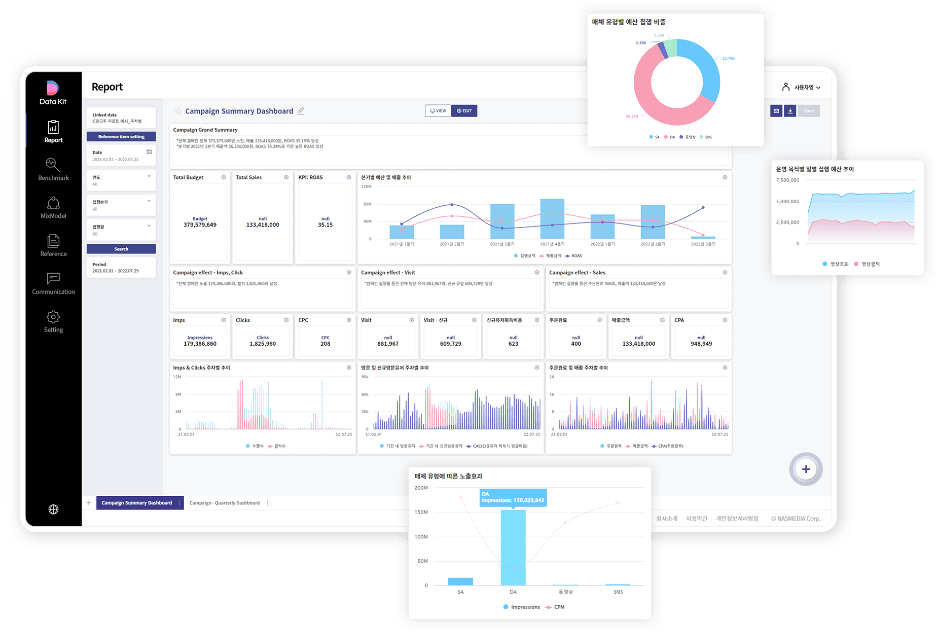Screen dimensions: 938x633
Task: Open Setting gear in the sidebar
Action: coord(53,320)
